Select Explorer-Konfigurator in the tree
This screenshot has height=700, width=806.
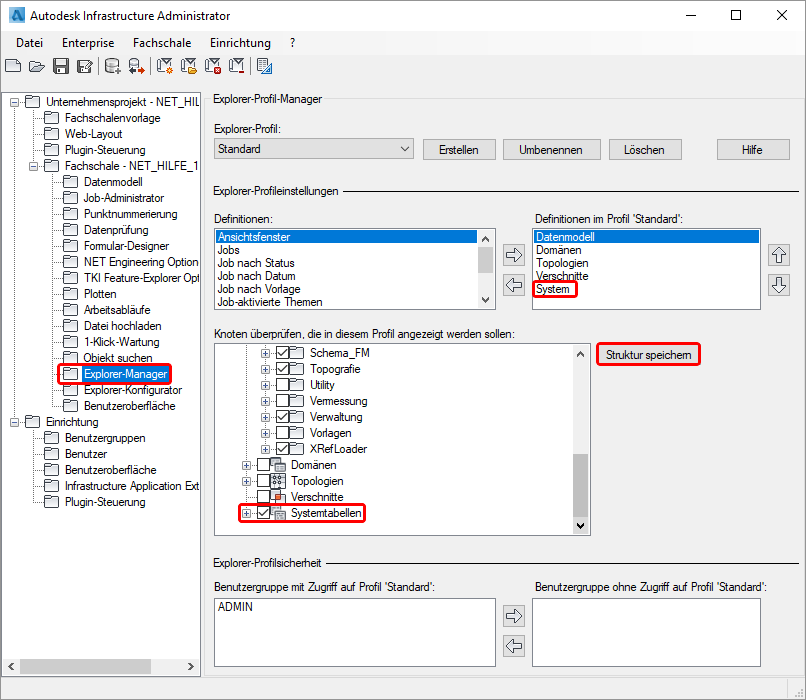[x=133, y=390]
